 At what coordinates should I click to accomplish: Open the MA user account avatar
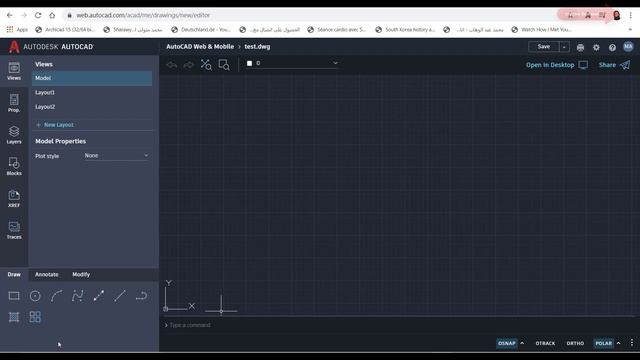(628, 47)
